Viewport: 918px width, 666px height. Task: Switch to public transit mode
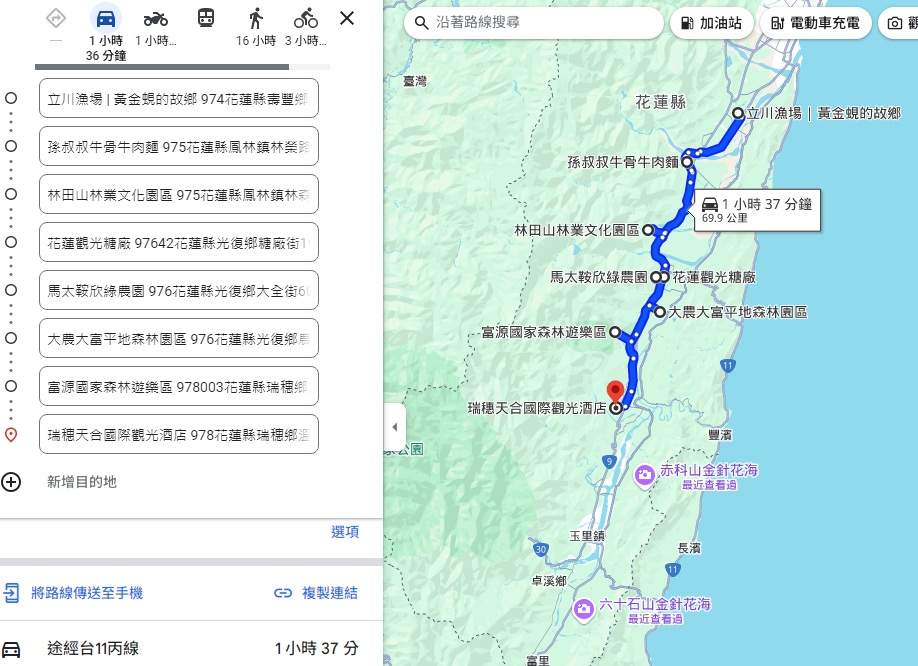tap(205, 19)
